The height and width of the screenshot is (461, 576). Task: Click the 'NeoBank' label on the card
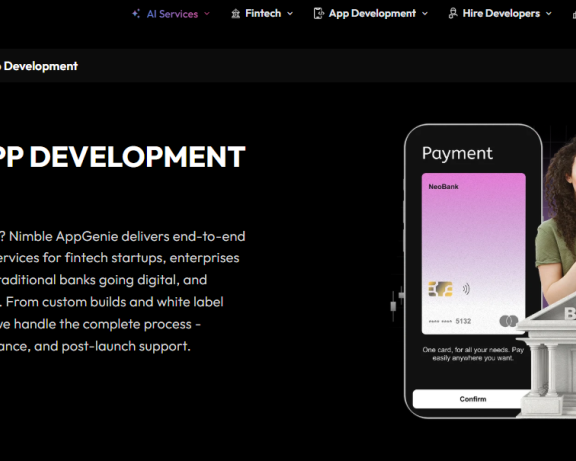pyautogui.click(x=443, y=187)
